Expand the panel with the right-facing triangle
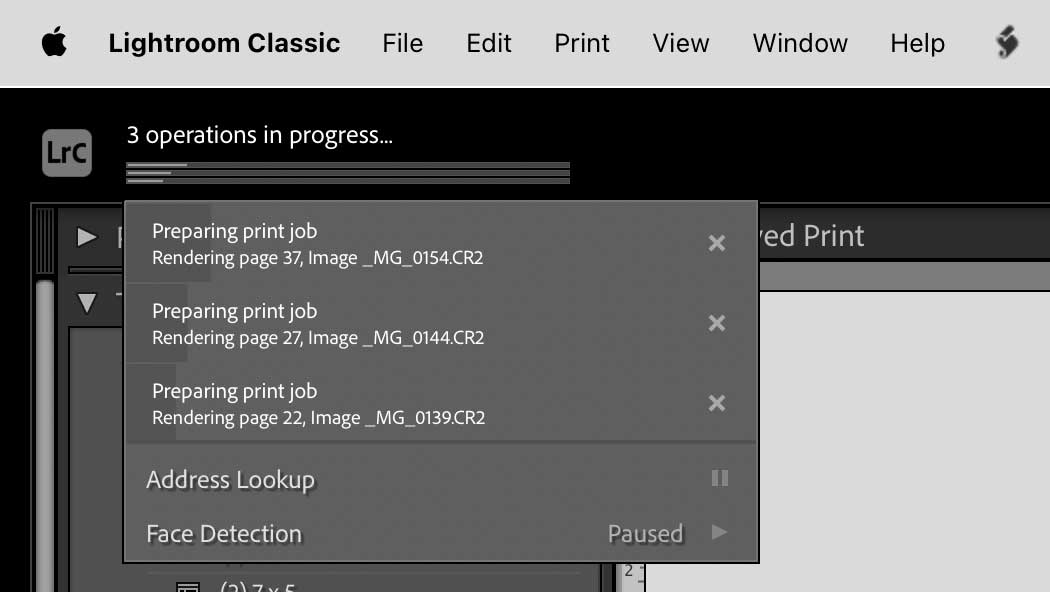Viewport: 1050px width, 592px height. pos(87,237)
